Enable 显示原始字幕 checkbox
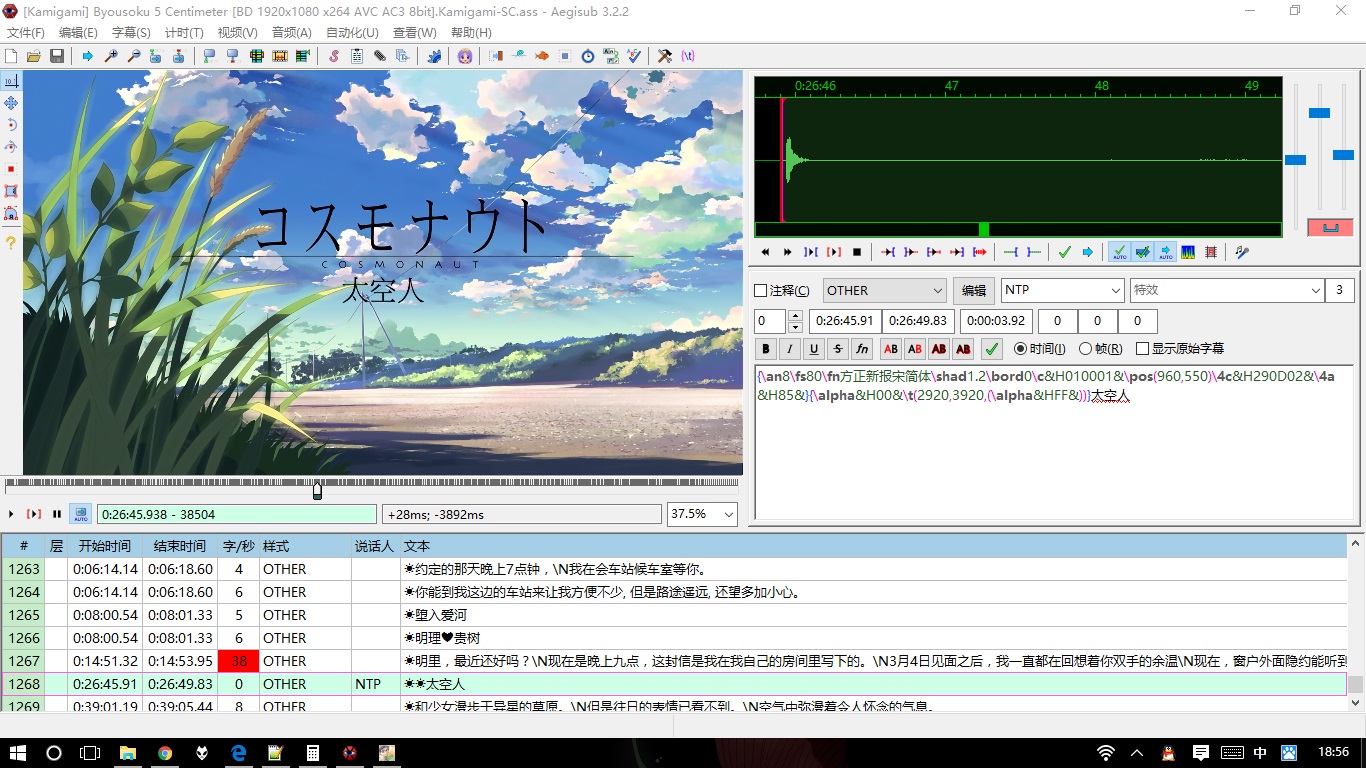The height and width of the screenshot is (768, 1366). [1143, 349]
